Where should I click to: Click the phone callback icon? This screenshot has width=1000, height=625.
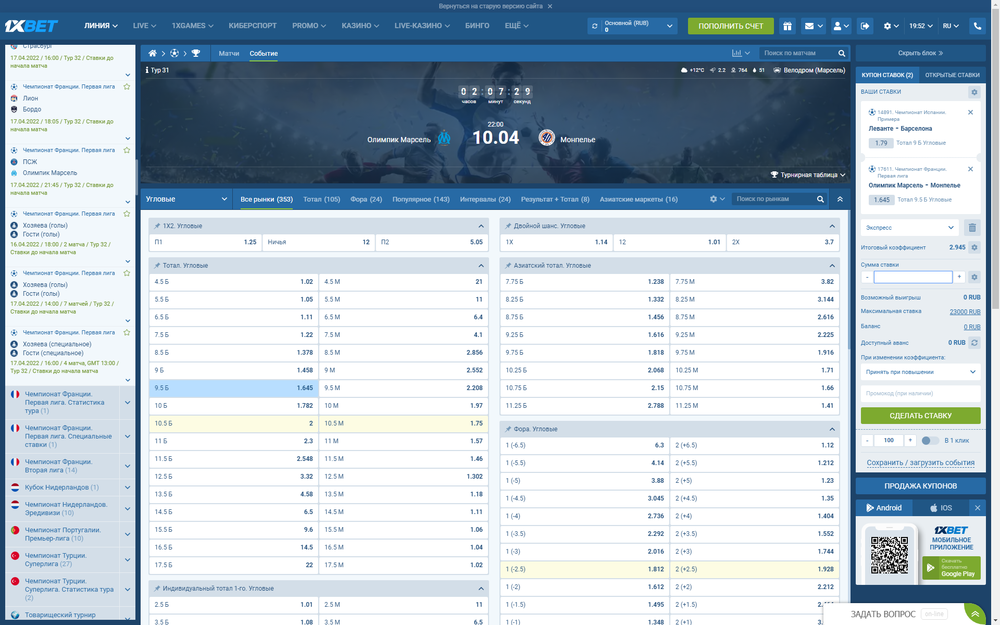[x=977, y=26]
